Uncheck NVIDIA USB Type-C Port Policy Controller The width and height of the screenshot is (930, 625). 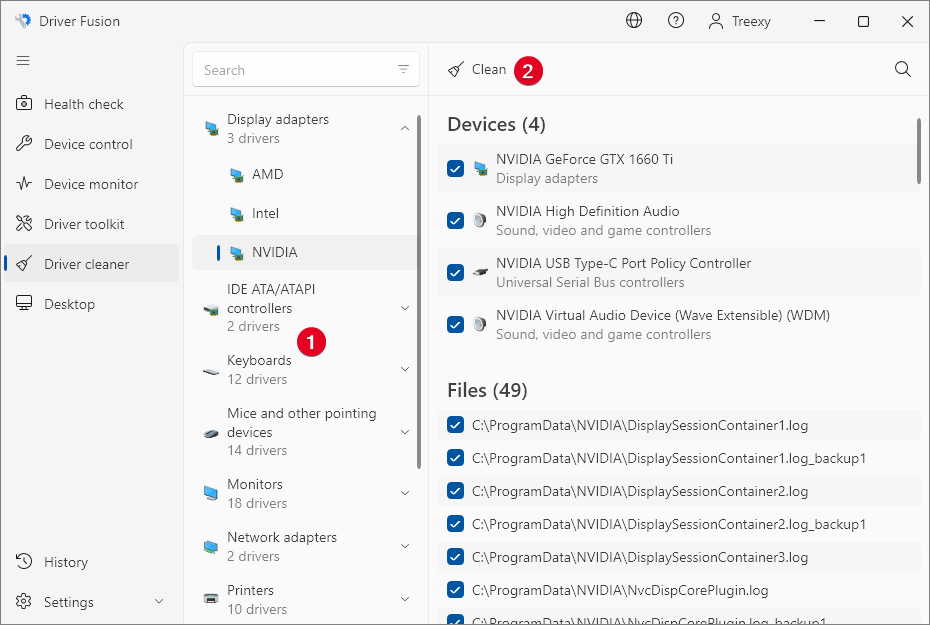pos(456,273)
